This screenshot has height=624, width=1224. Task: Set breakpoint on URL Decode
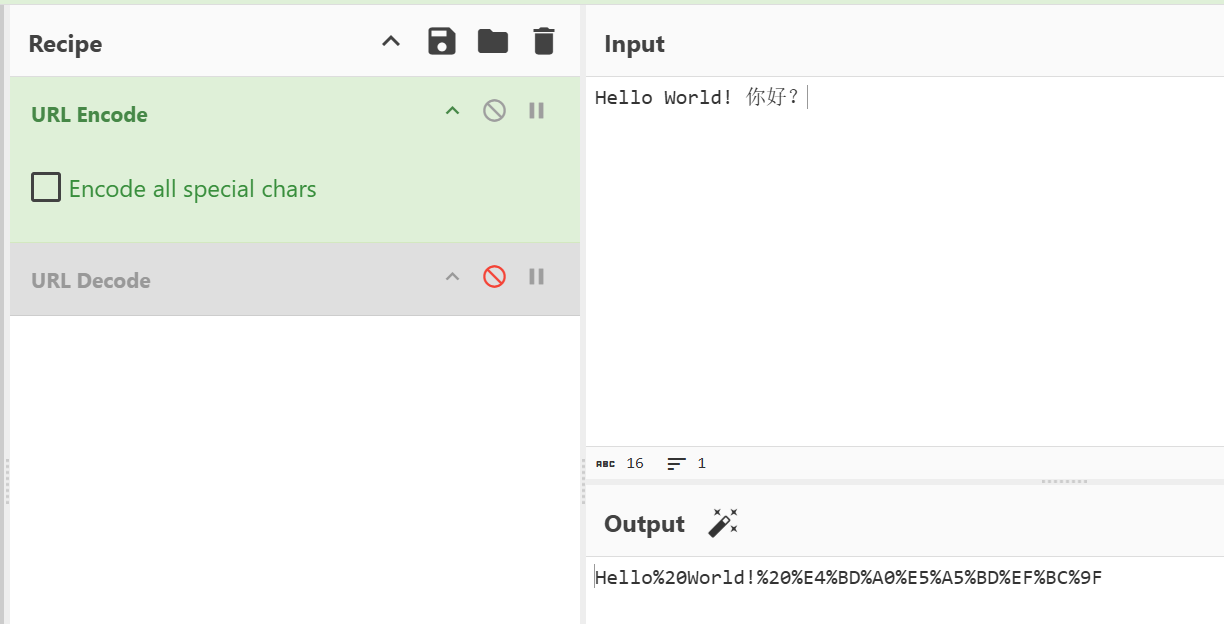point(537,277)
